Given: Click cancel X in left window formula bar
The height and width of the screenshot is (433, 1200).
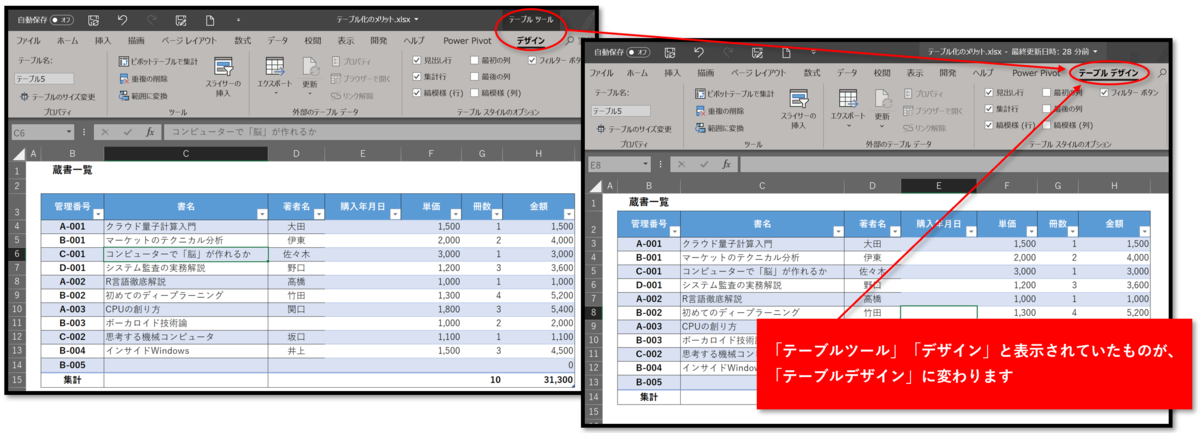Looking at the screenshot, I should [x=107, y=131].
